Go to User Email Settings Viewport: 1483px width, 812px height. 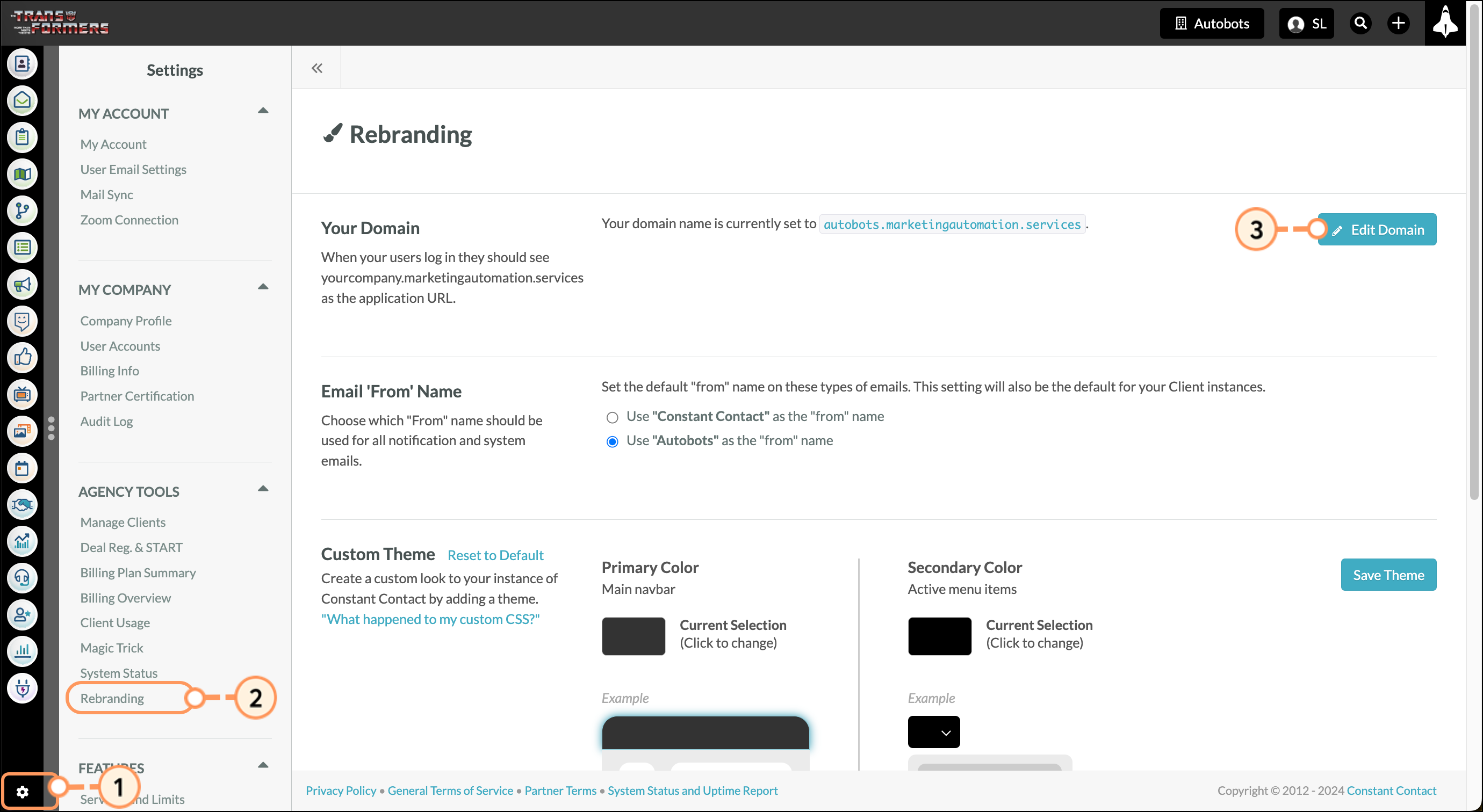(133, 169)
